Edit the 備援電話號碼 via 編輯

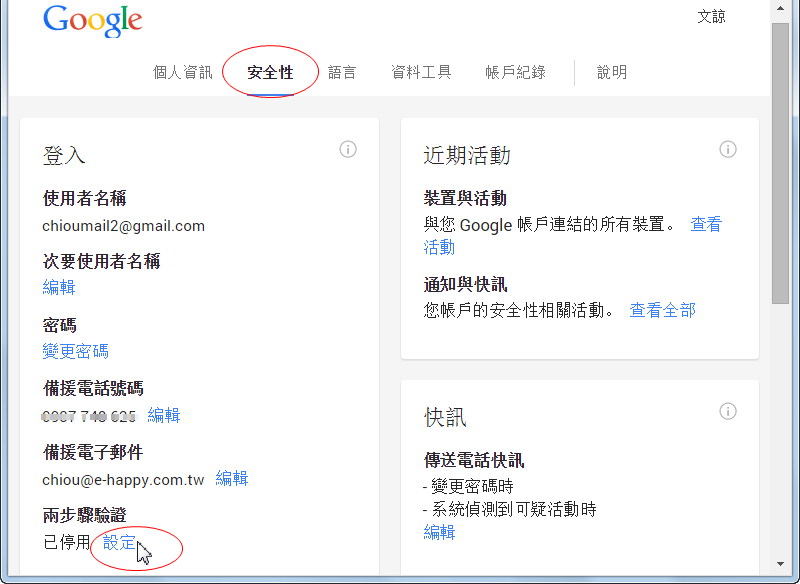tap(164, 415)
